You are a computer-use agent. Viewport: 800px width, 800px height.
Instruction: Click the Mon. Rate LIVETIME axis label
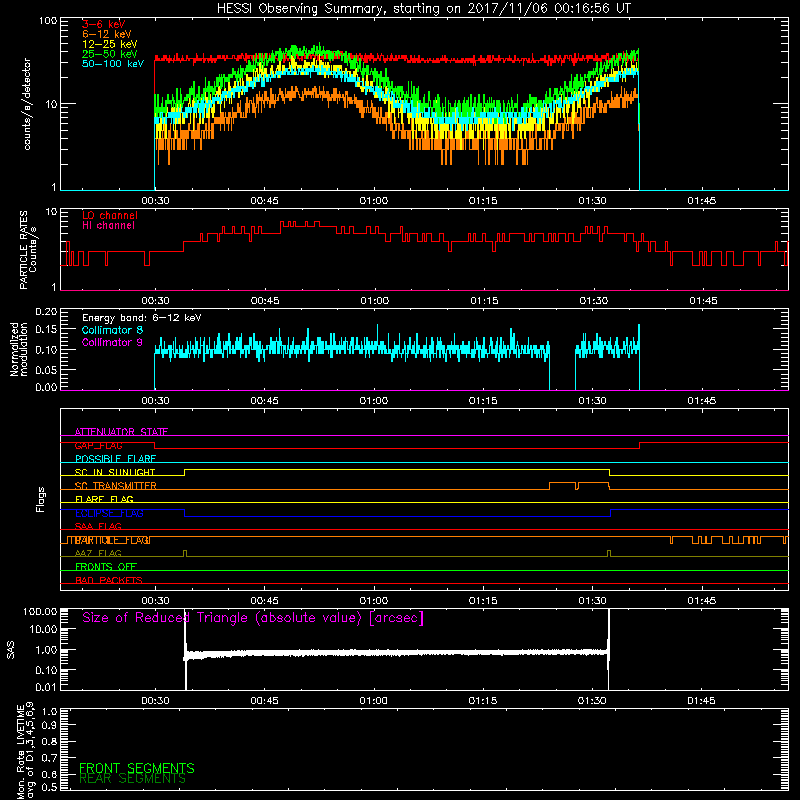pos(25,750)
